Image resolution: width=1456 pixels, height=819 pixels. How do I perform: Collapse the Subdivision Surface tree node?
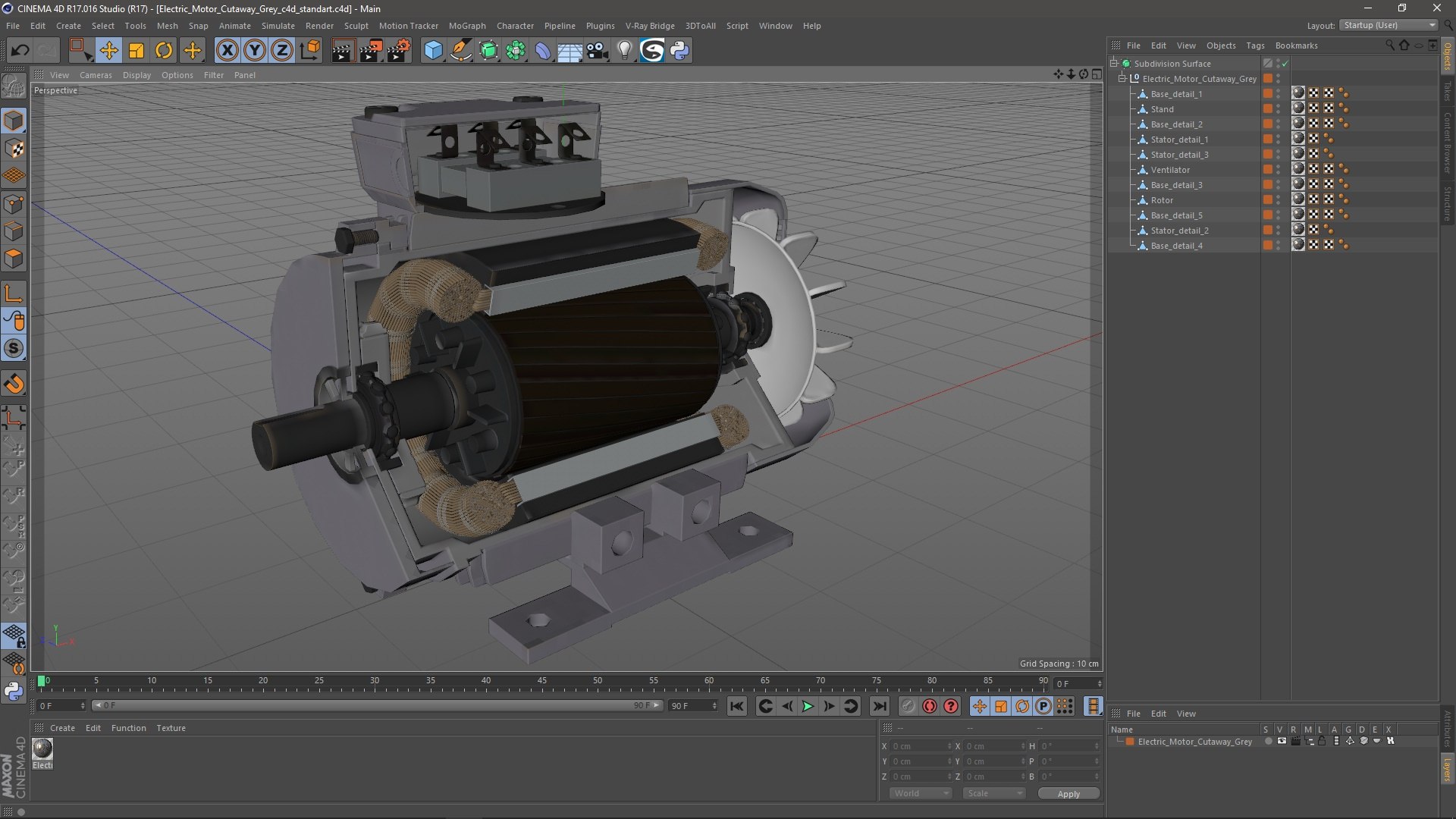1114,64
